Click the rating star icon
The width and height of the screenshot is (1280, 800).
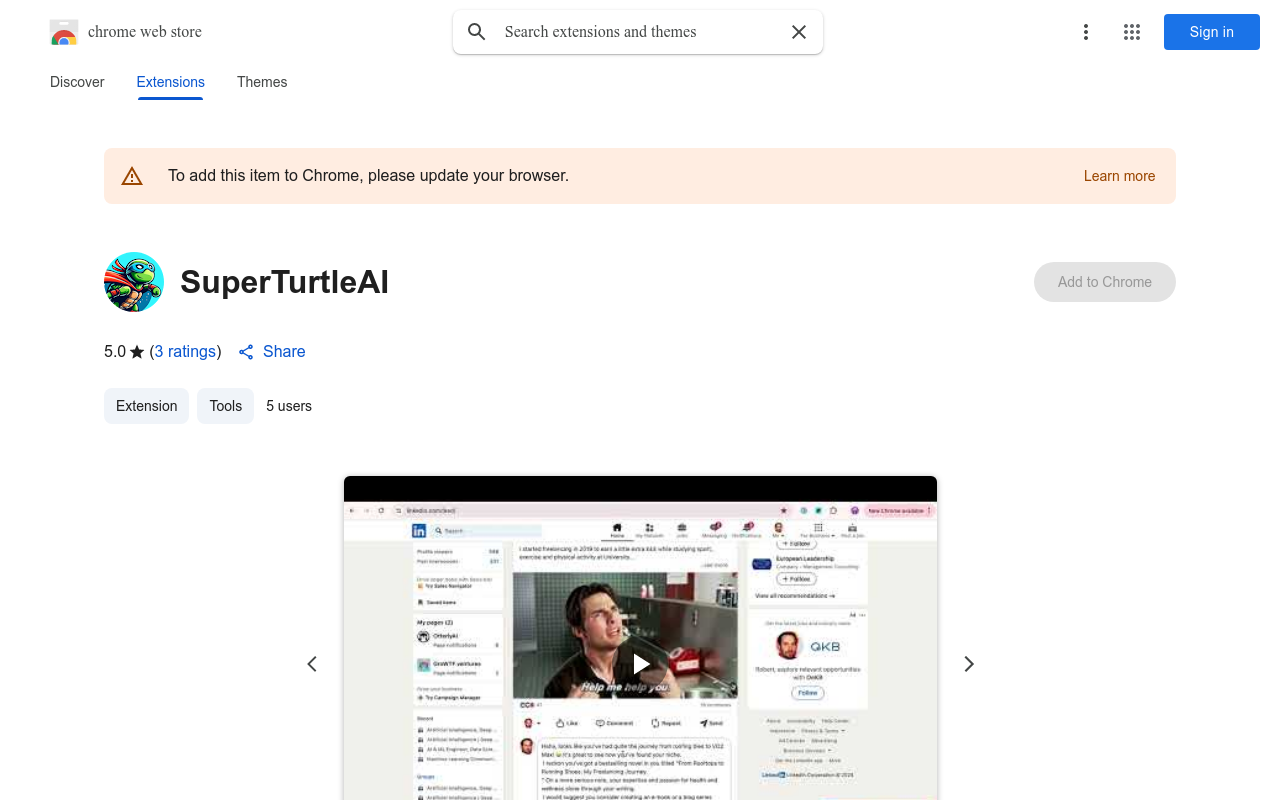(137, 352)
